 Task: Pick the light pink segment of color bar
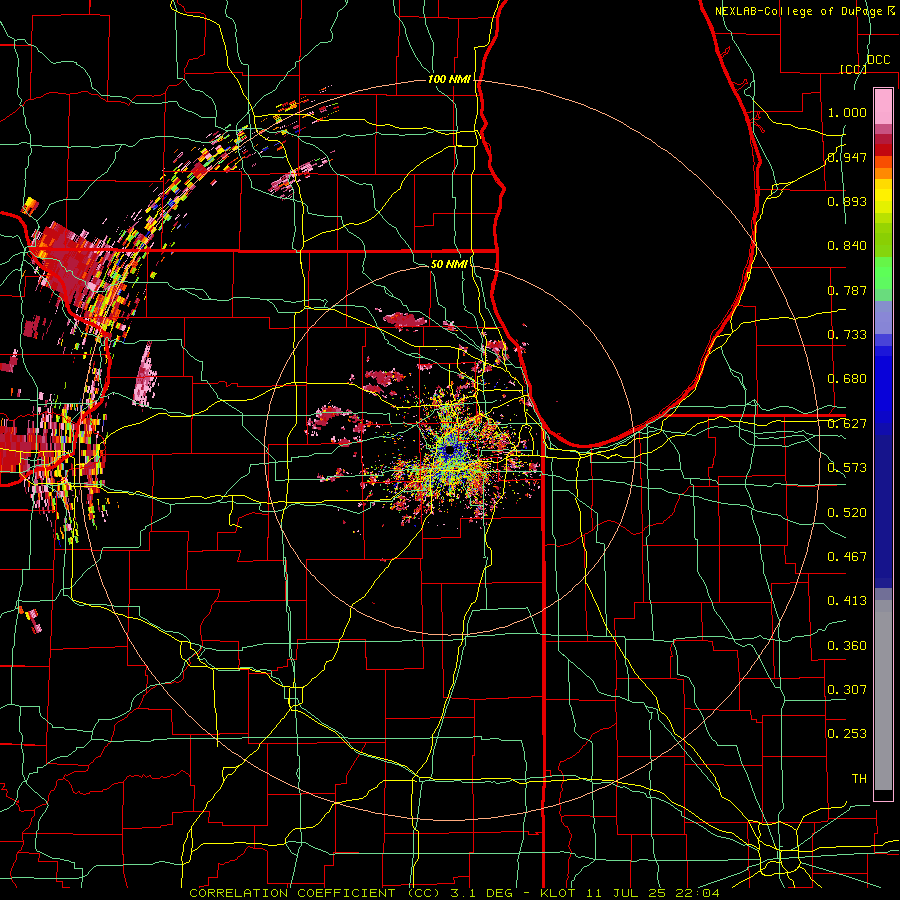pos(883,106)
